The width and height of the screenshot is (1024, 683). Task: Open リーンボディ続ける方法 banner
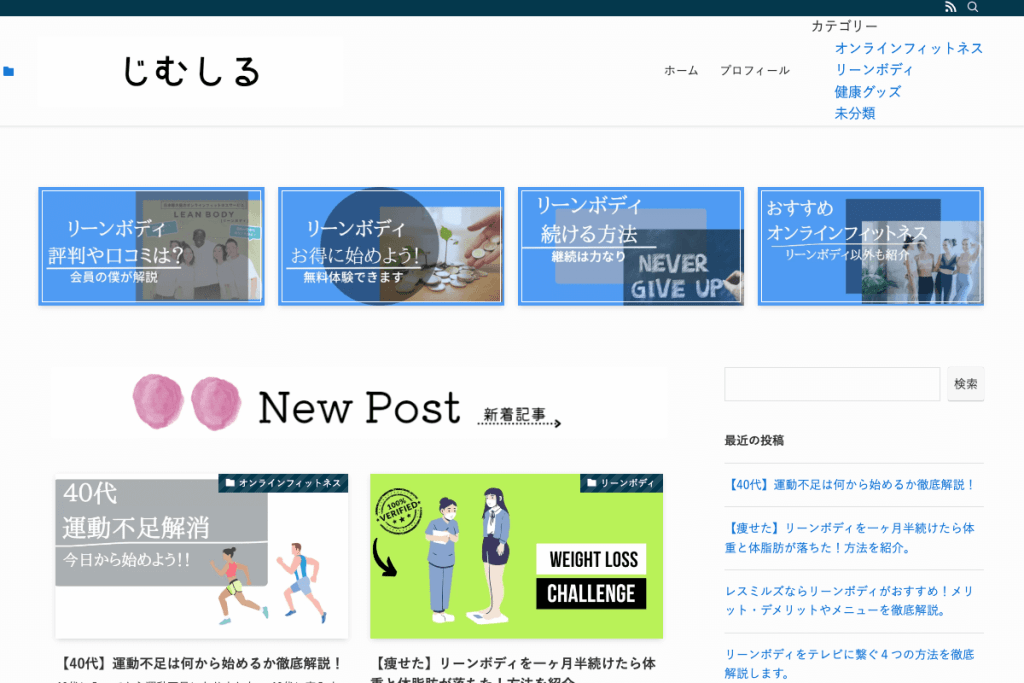631,246
